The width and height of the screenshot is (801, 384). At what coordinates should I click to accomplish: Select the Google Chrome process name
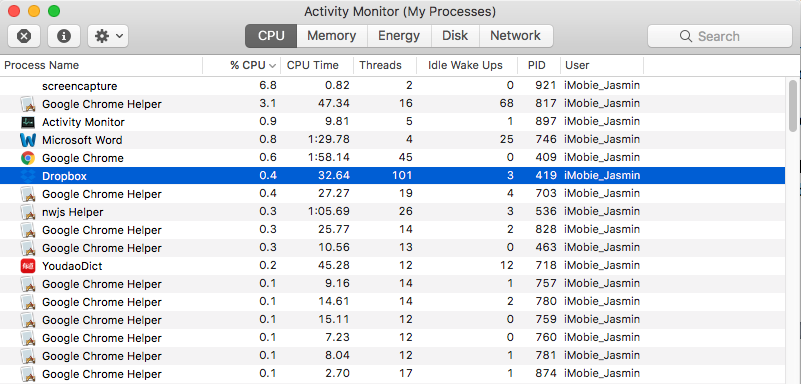click(83, 158)
